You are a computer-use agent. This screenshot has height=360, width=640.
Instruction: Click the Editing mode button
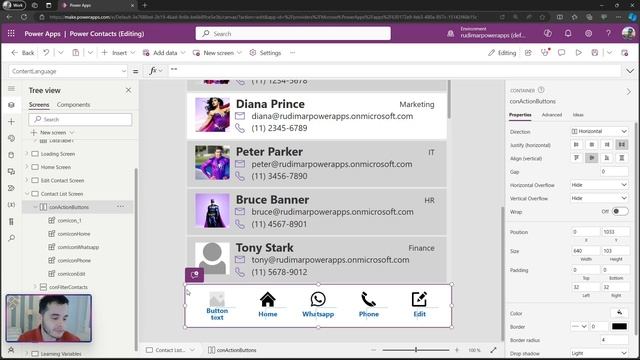[502, 53]
